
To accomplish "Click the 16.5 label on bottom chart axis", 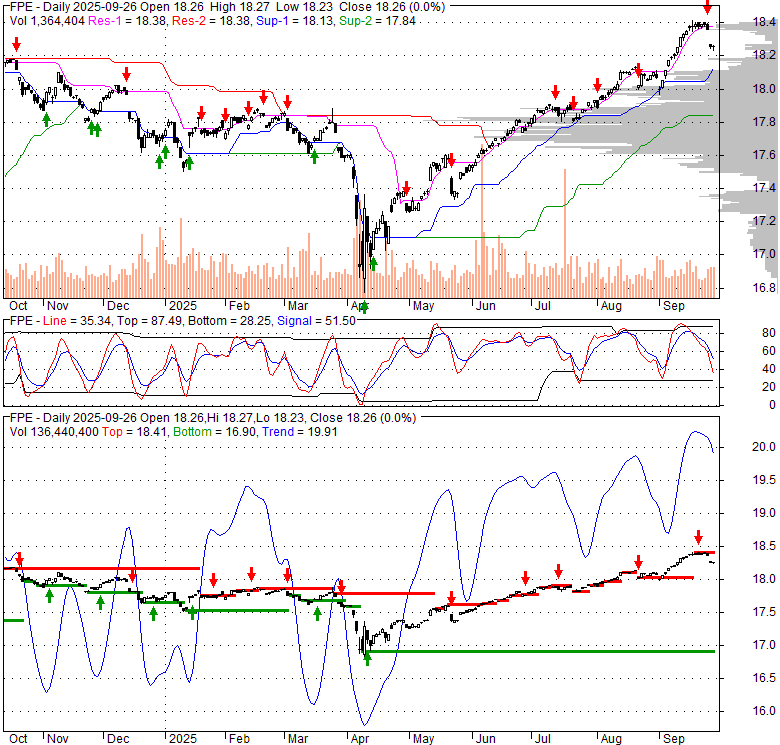I will coord(764,678).
